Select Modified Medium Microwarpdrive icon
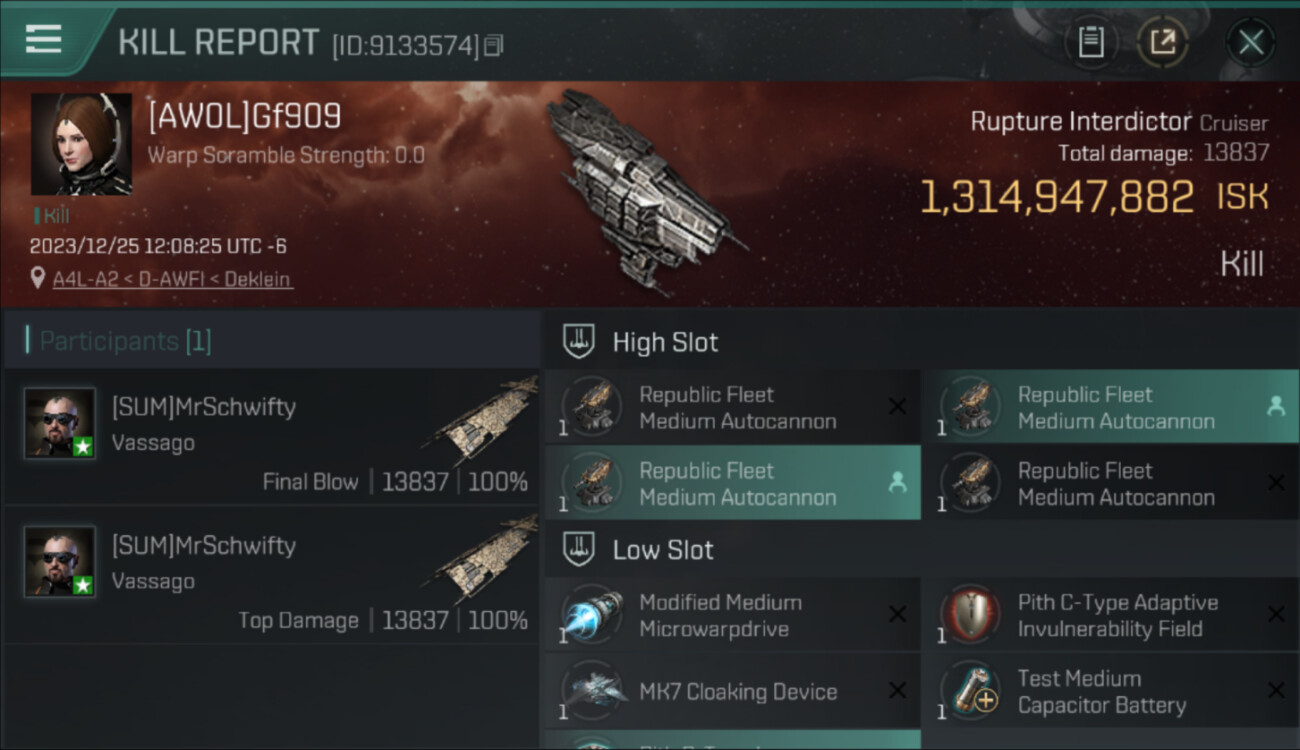Screen dimensions: 1300x750 pos(592,615)
